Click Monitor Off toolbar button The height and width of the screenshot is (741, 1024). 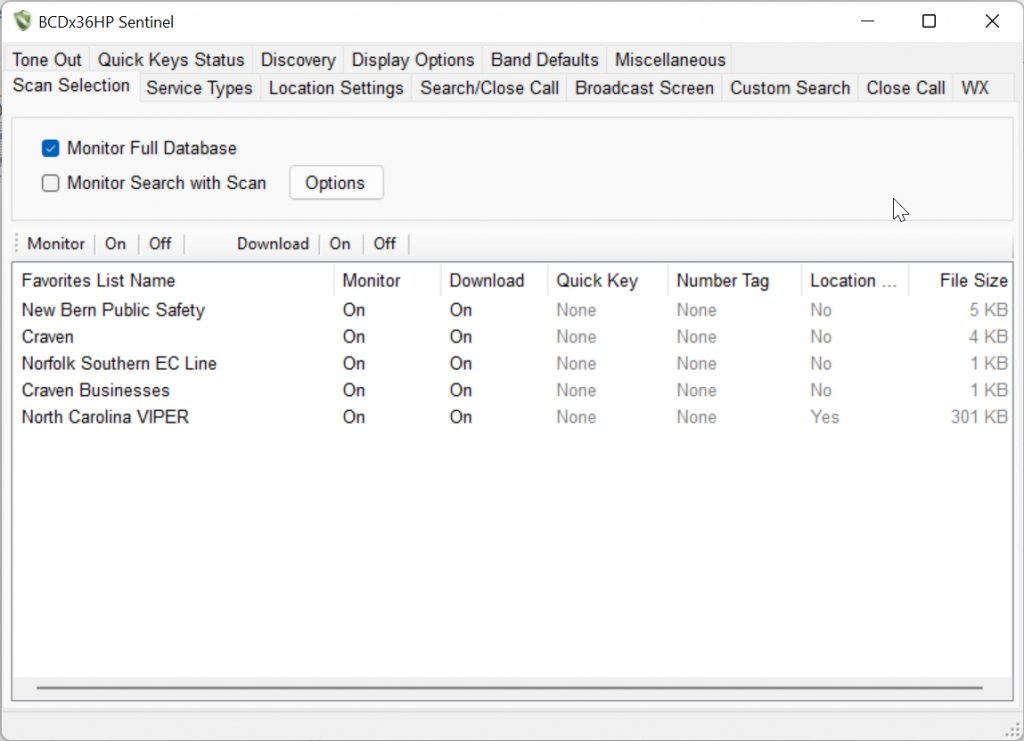point(160,244)
